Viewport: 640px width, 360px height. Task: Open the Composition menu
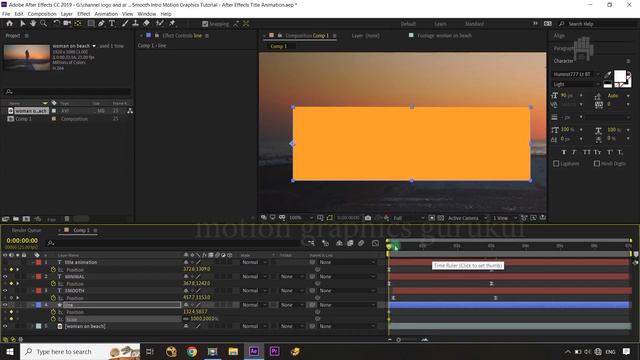pos(42,14)
